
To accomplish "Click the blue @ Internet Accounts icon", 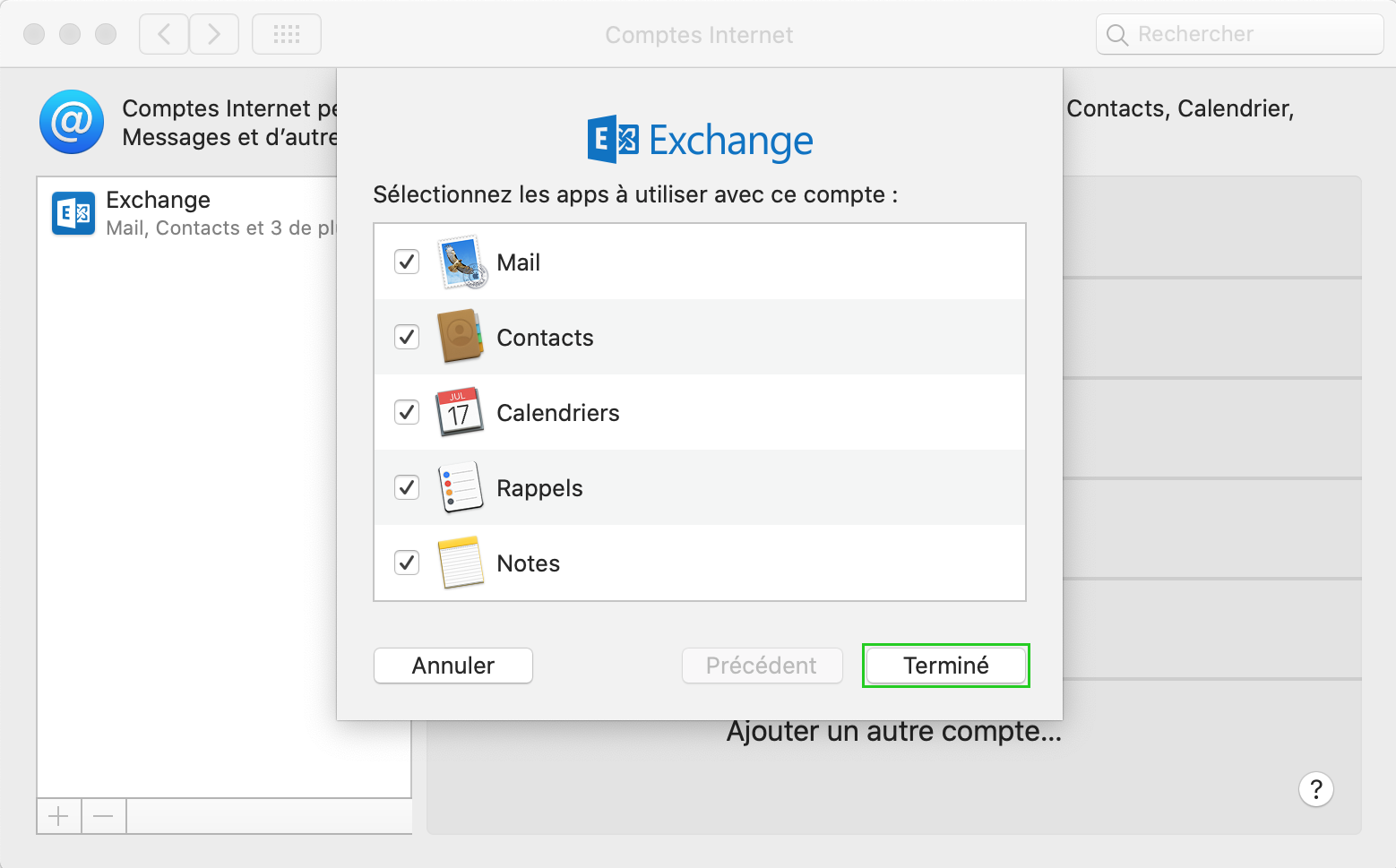I will tap(72, 122).
